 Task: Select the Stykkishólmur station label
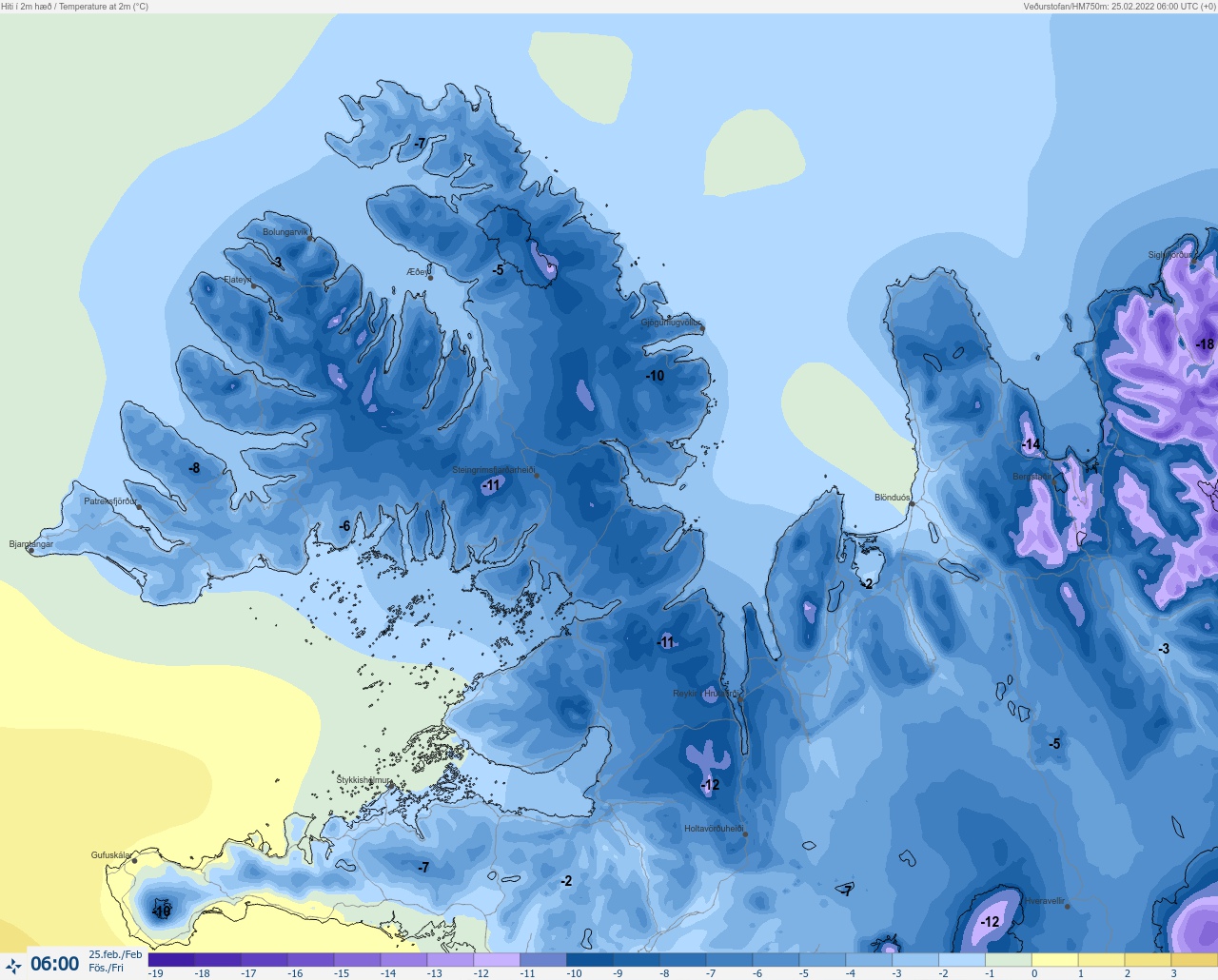coord(363,780)
